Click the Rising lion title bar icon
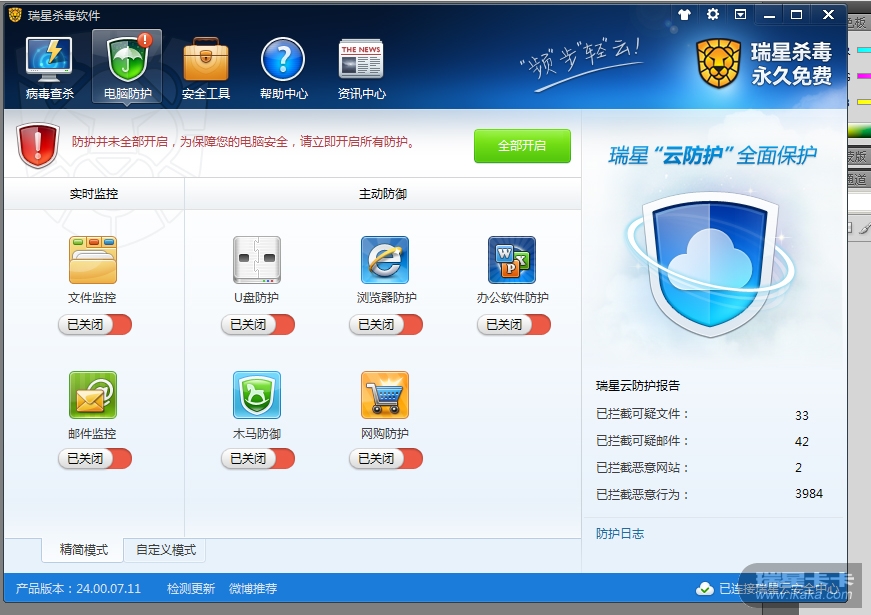The height and width of the screenshot is (615, 871). pos(14,14)
